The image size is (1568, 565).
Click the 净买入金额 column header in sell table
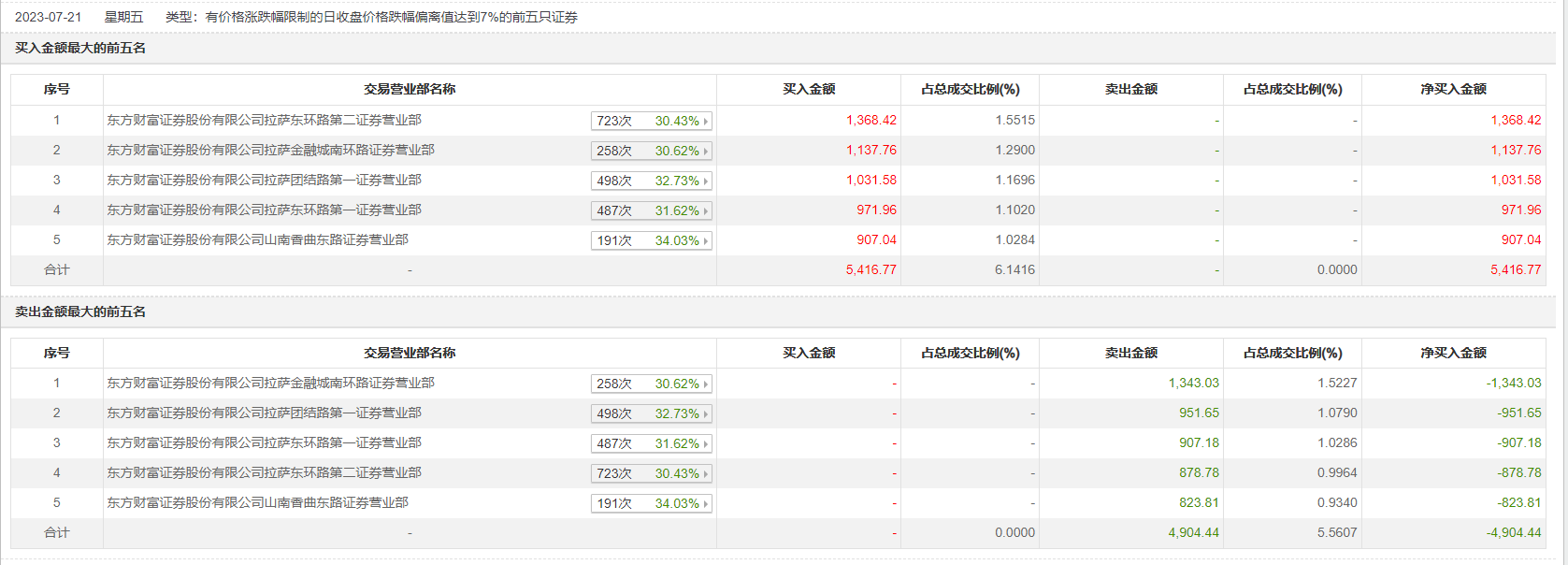[1453, 354]
